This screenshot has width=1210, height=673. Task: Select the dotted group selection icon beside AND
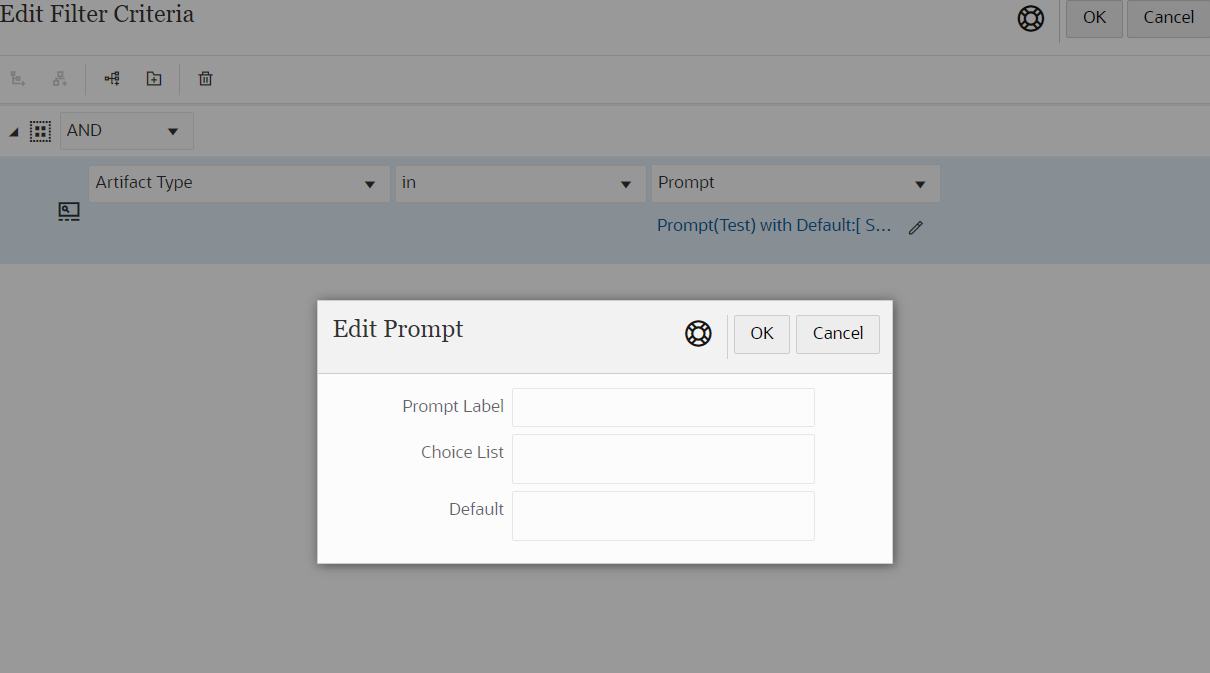pyautogui.click(x=40, y=131)
